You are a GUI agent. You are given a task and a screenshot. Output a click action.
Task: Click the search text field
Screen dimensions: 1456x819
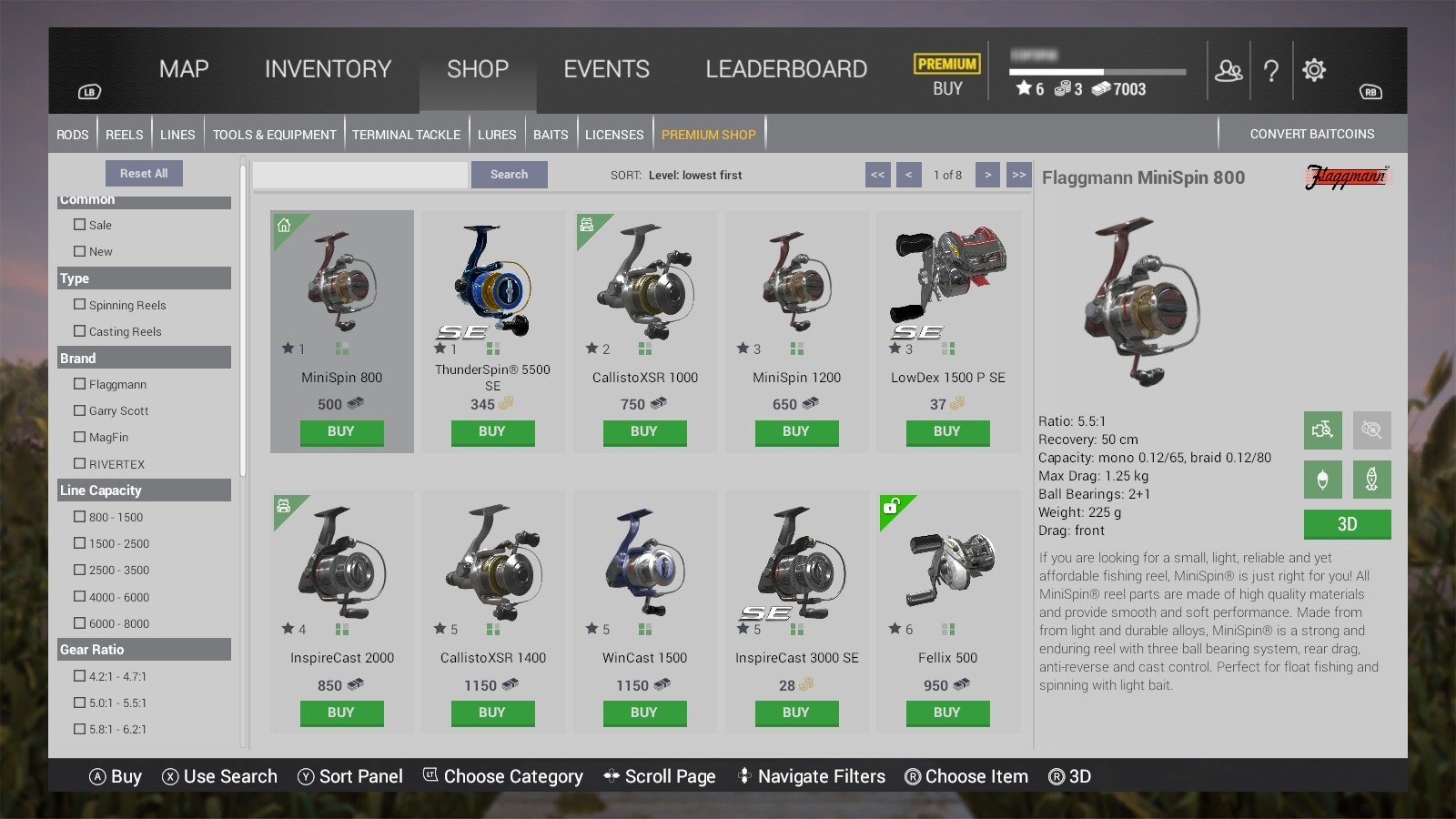(360, 175)
